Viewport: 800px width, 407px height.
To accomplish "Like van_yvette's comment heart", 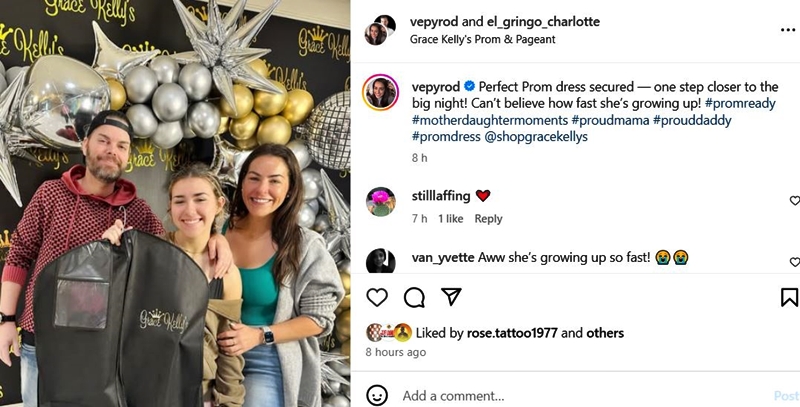I will click(794, 262).
